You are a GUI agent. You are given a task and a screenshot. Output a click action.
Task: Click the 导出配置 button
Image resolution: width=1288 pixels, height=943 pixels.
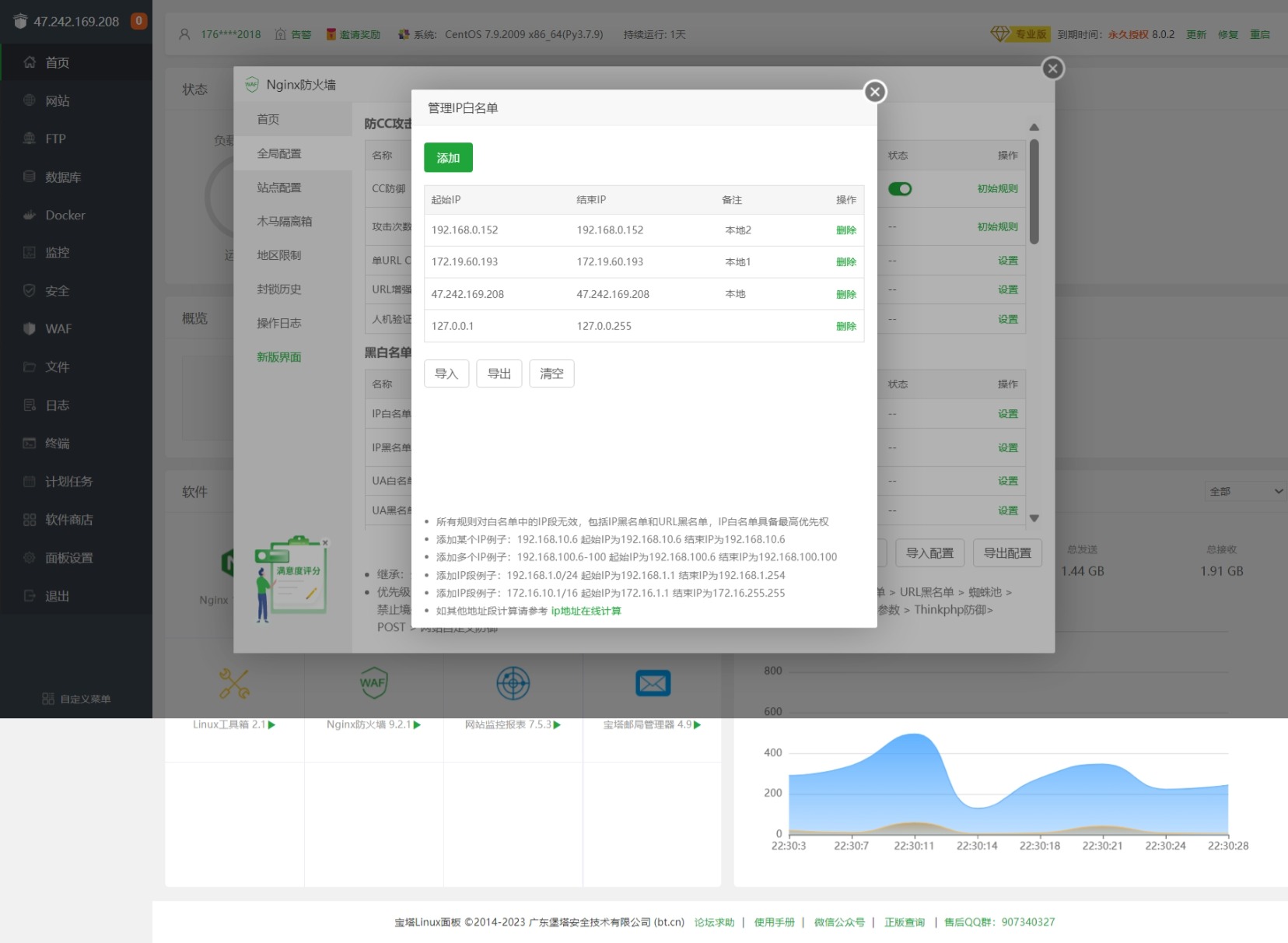pos(1007,553)
